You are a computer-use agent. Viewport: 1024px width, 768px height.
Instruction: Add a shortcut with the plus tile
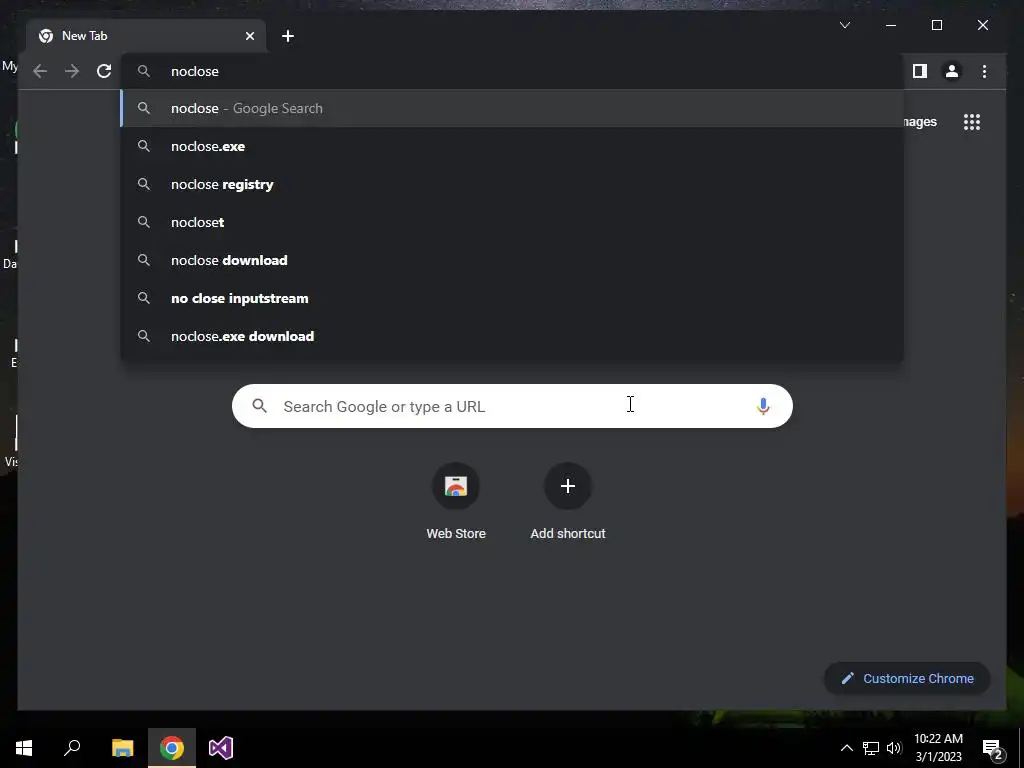coord(568,502)
